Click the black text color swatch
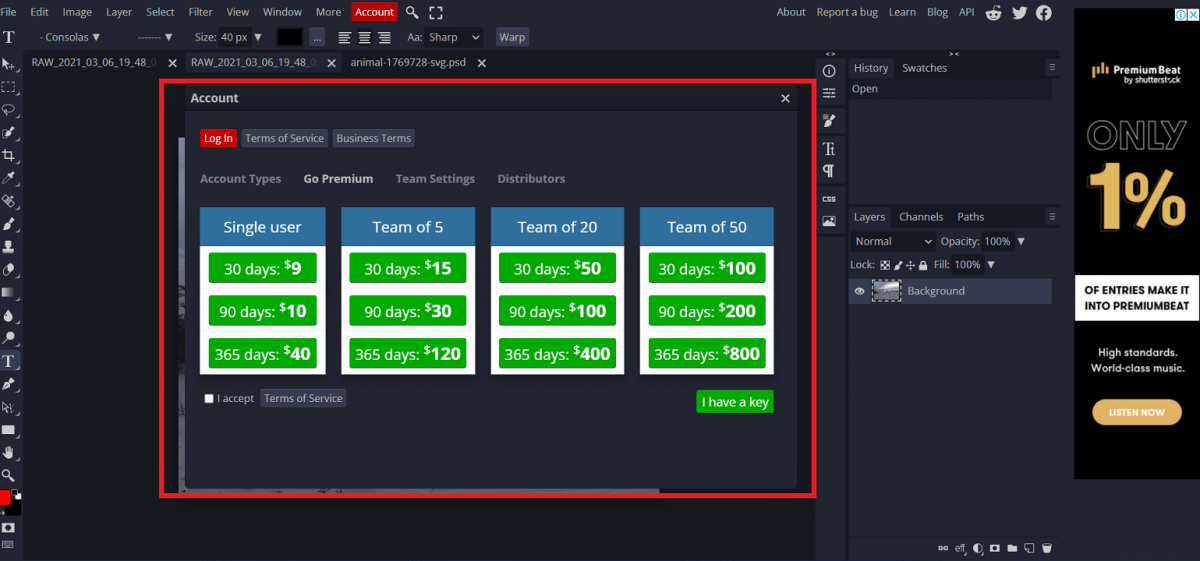1200x561 pixels. 289,37
